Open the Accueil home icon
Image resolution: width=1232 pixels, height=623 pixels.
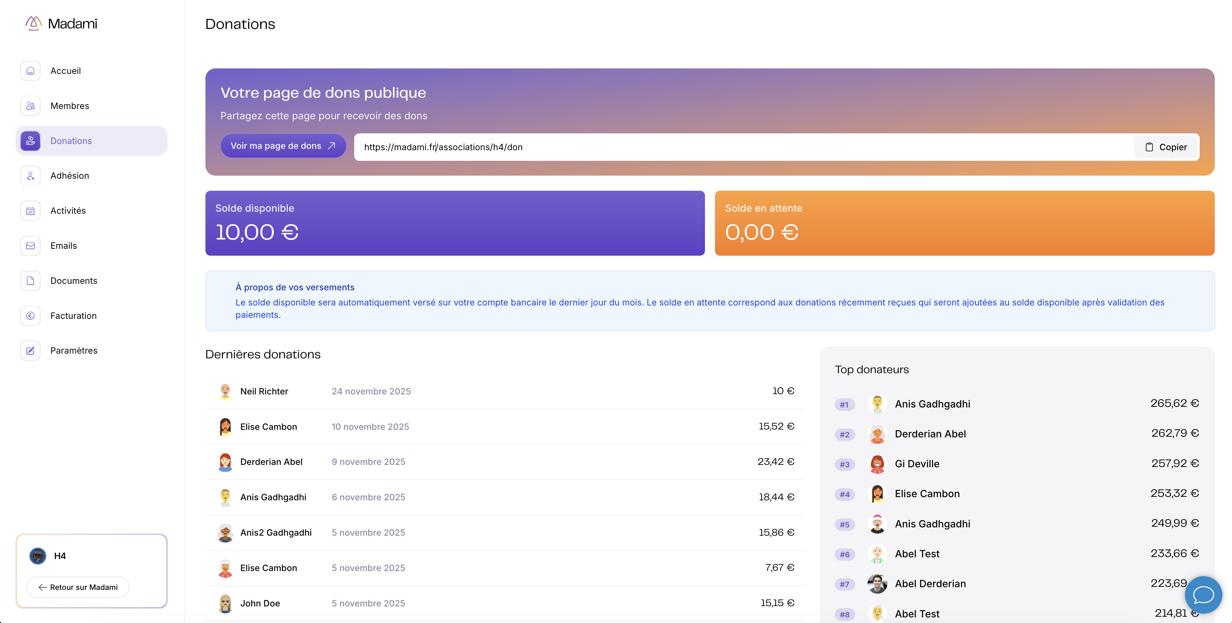point(30,71)
